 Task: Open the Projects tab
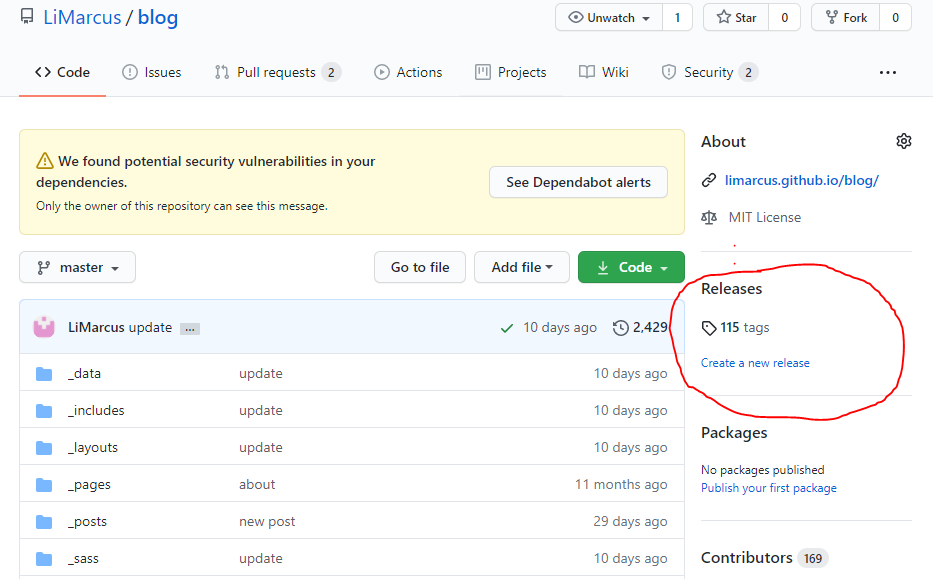pos(511,73)
